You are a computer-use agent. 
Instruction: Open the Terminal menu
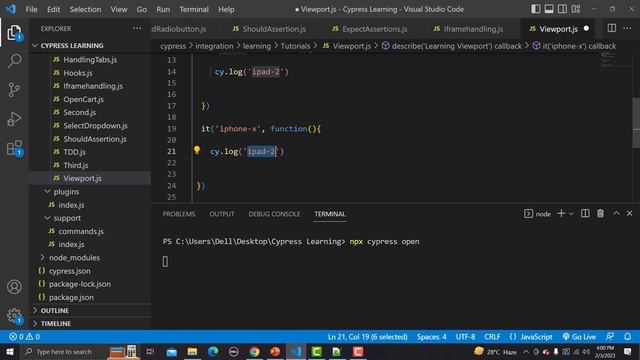[194, 9]
